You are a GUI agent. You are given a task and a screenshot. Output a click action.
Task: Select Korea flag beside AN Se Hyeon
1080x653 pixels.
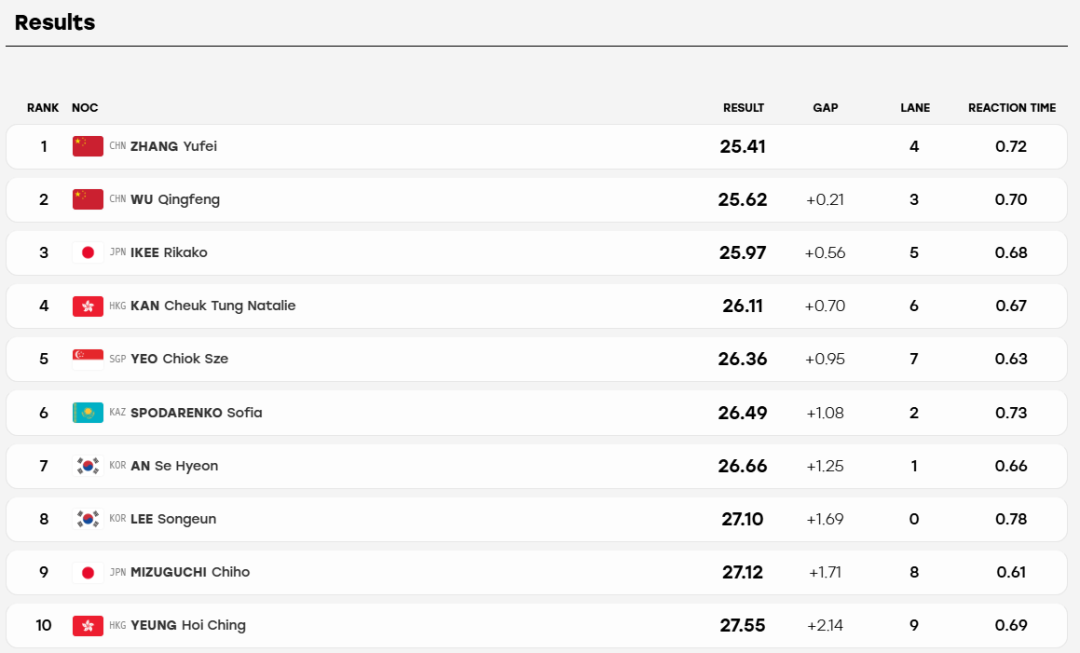87,466
